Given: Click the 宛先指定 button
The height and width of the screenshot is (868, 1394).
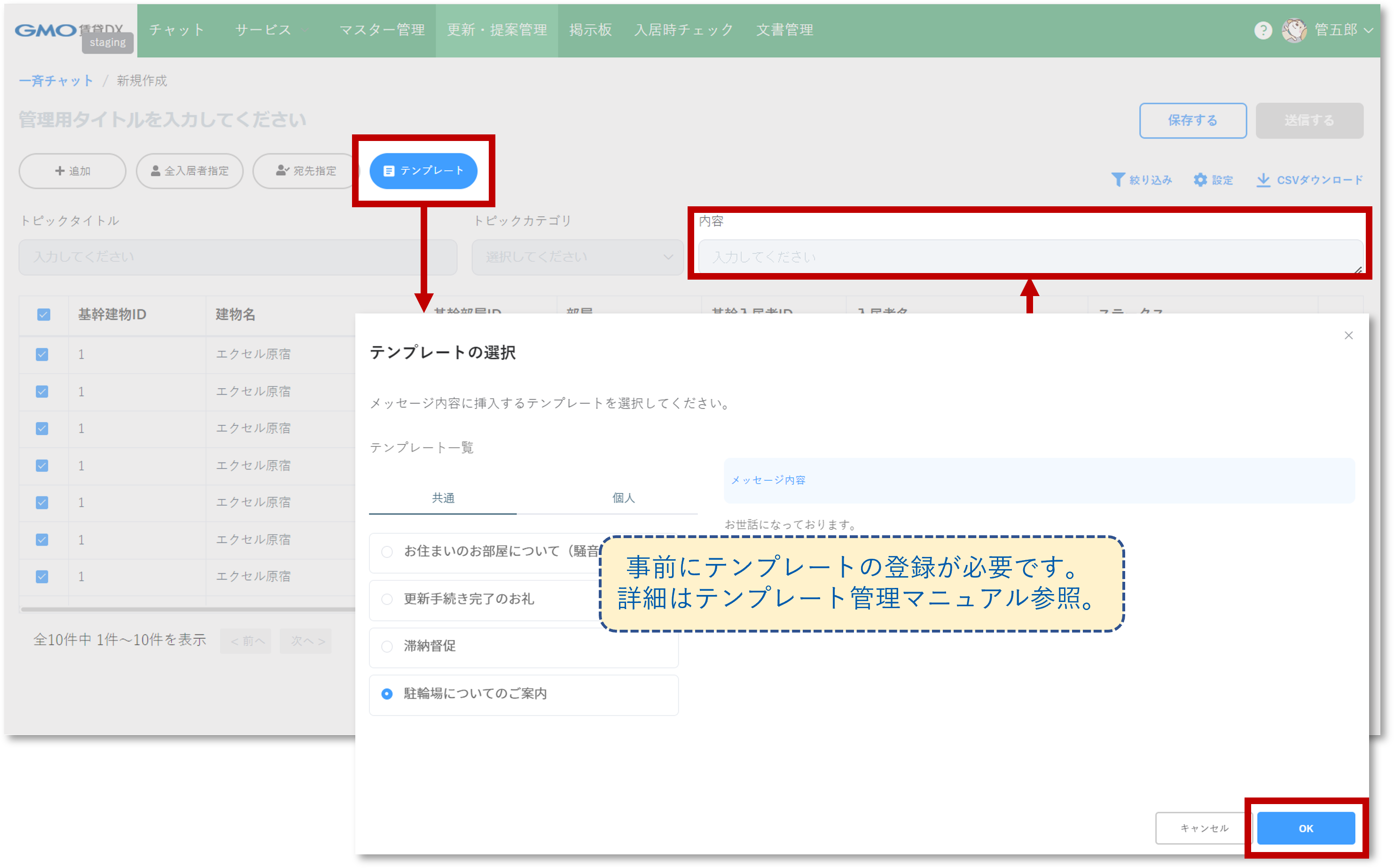Looking at the screenshot, I should 305,171.
